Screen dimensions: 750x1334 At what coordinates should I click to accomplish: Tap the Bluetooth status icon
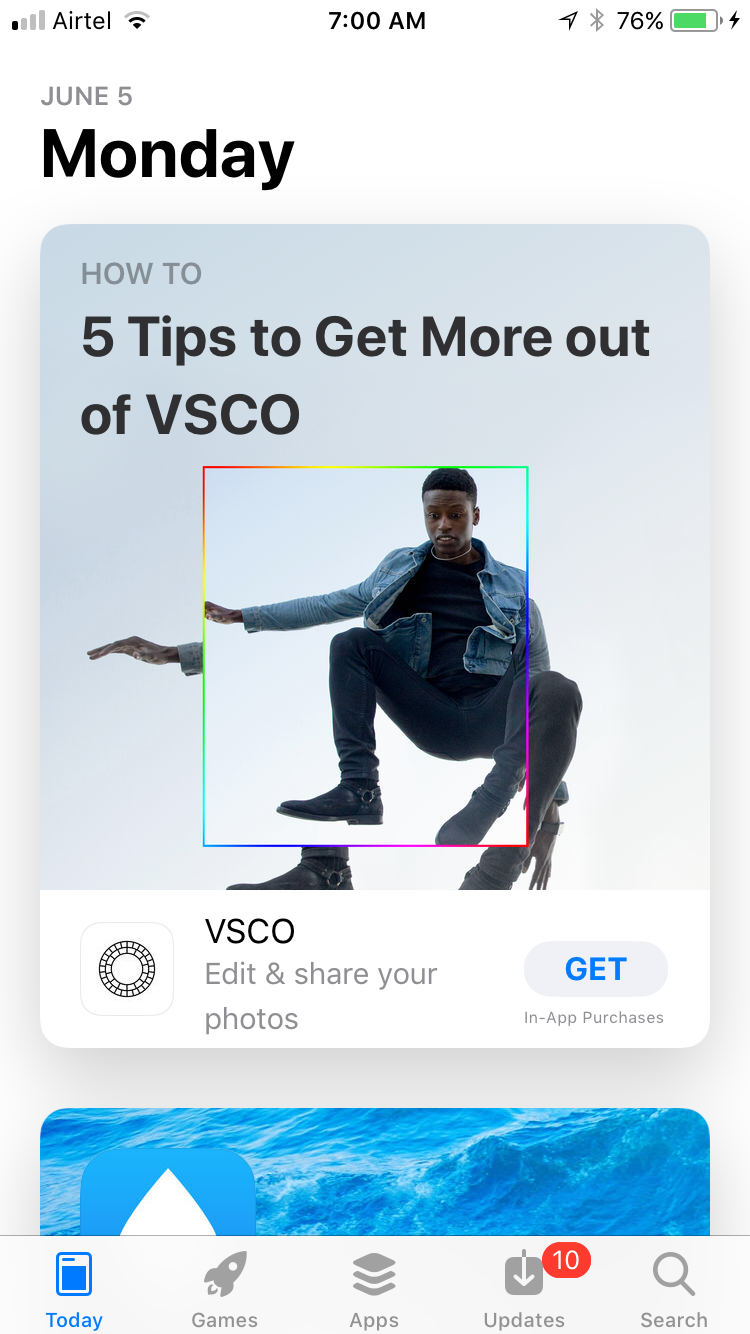click(597, 21)
